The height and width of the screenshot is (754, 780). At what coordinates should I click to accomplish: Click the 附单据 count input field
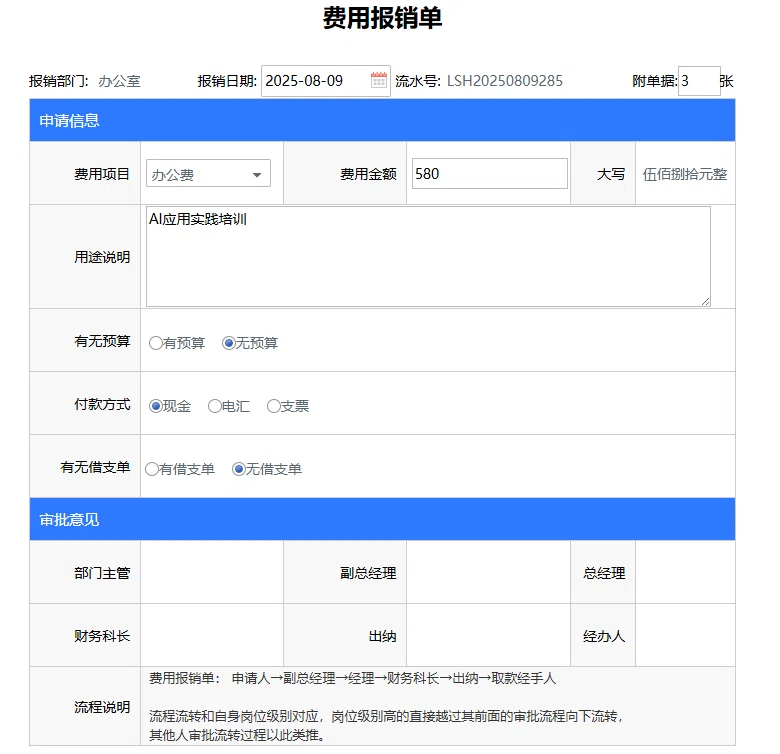699,81
